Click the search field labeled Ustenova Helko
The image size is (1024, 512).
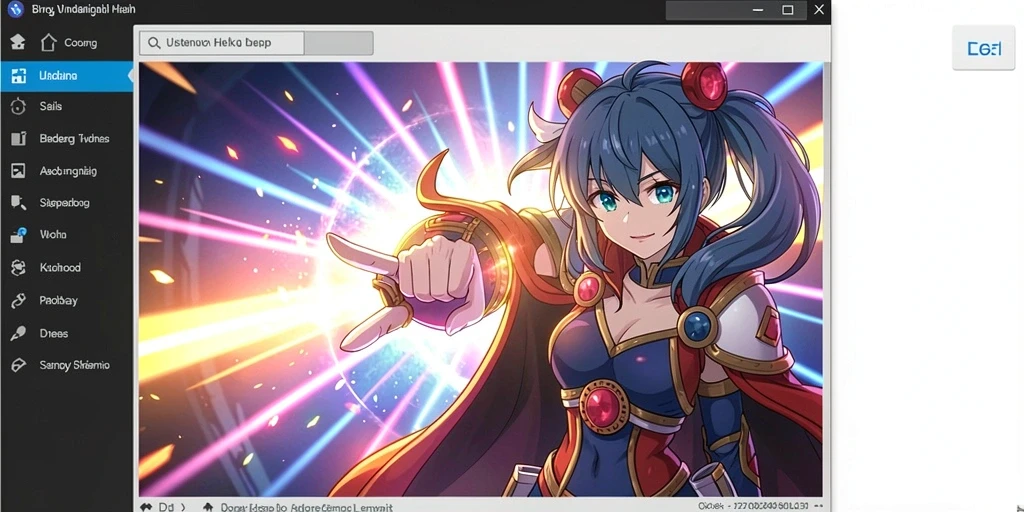coord(222,43)
